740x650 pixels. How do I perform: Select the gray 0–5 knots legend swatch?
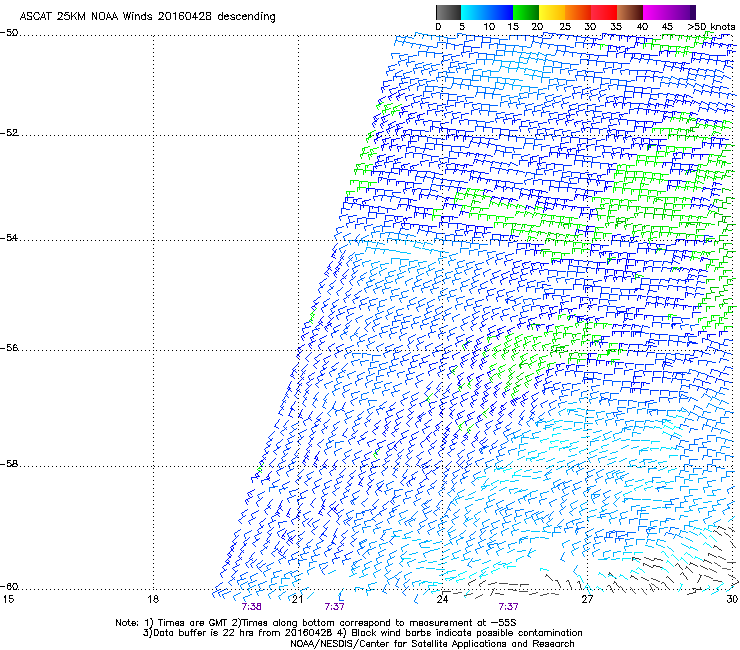448,12
